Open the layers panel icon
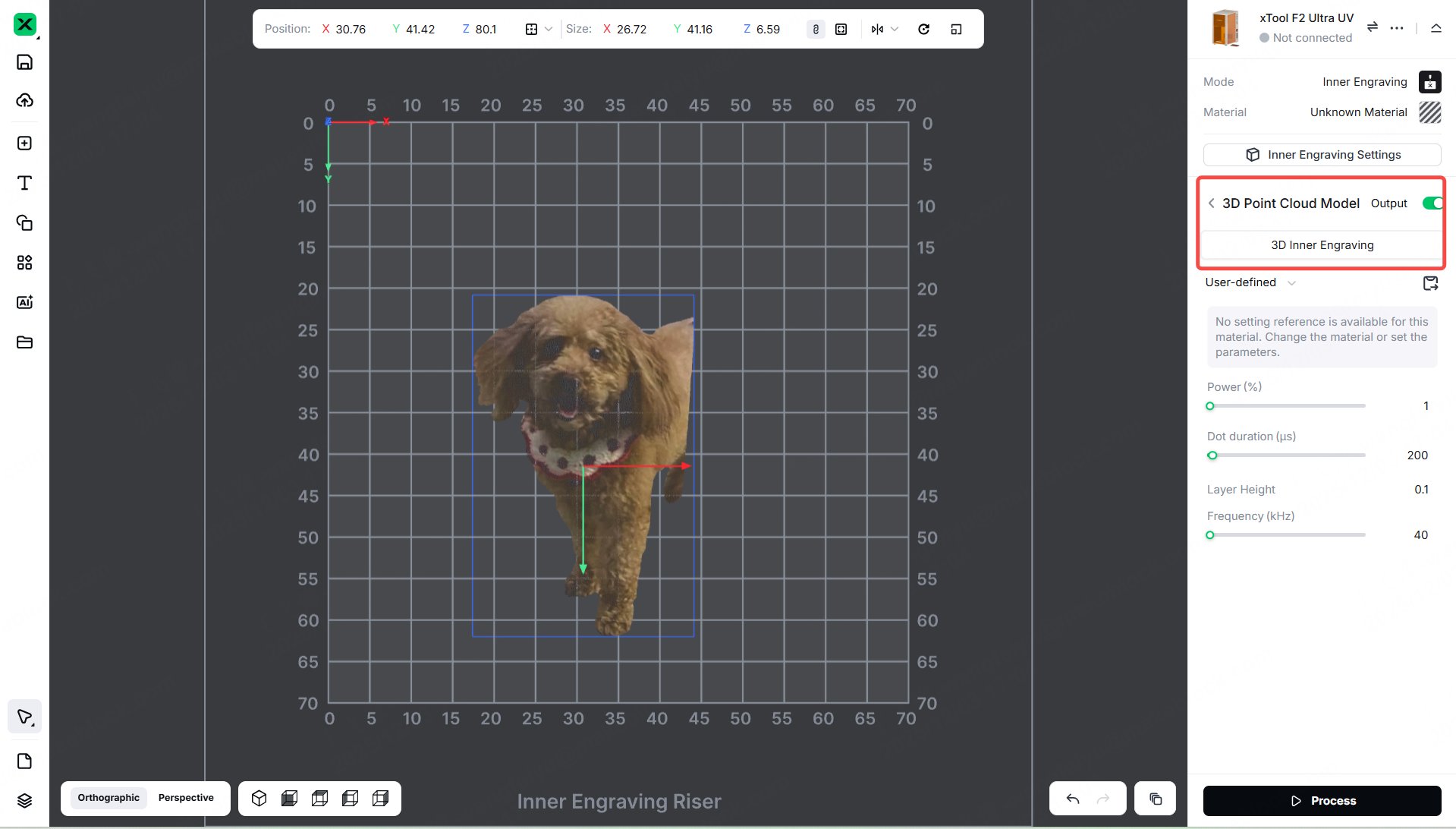Viewport: 1456px width, 829px height. tap(24, 801)
